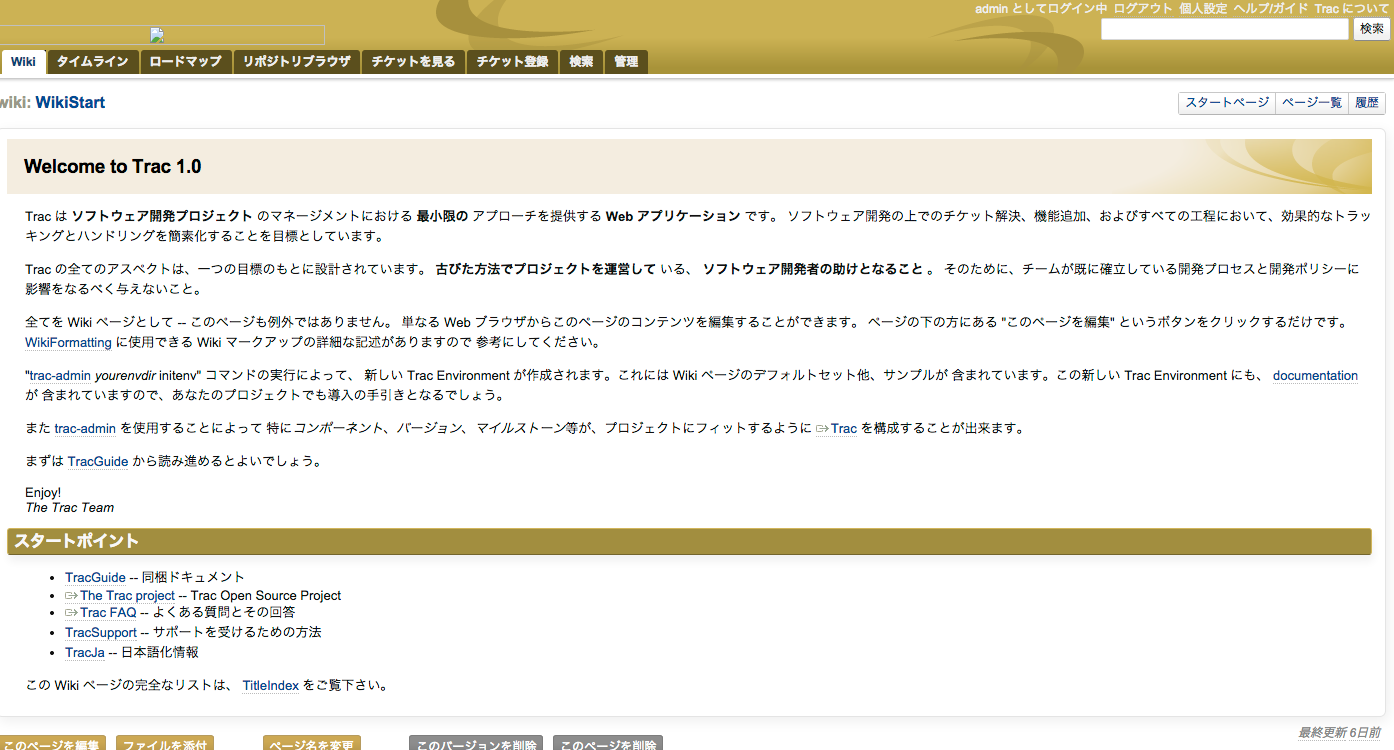Open the ページ一覧 page index
Screen dimensions: 1394x750
(1312, 102)
